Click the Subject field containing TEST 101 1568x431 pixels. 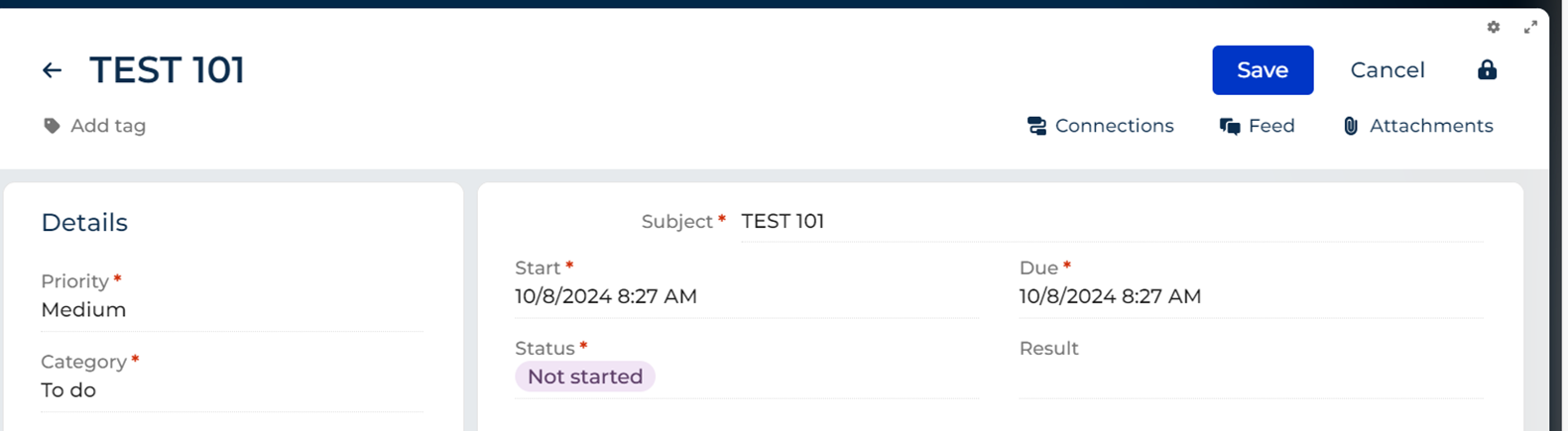click(x=1112, y=221)
